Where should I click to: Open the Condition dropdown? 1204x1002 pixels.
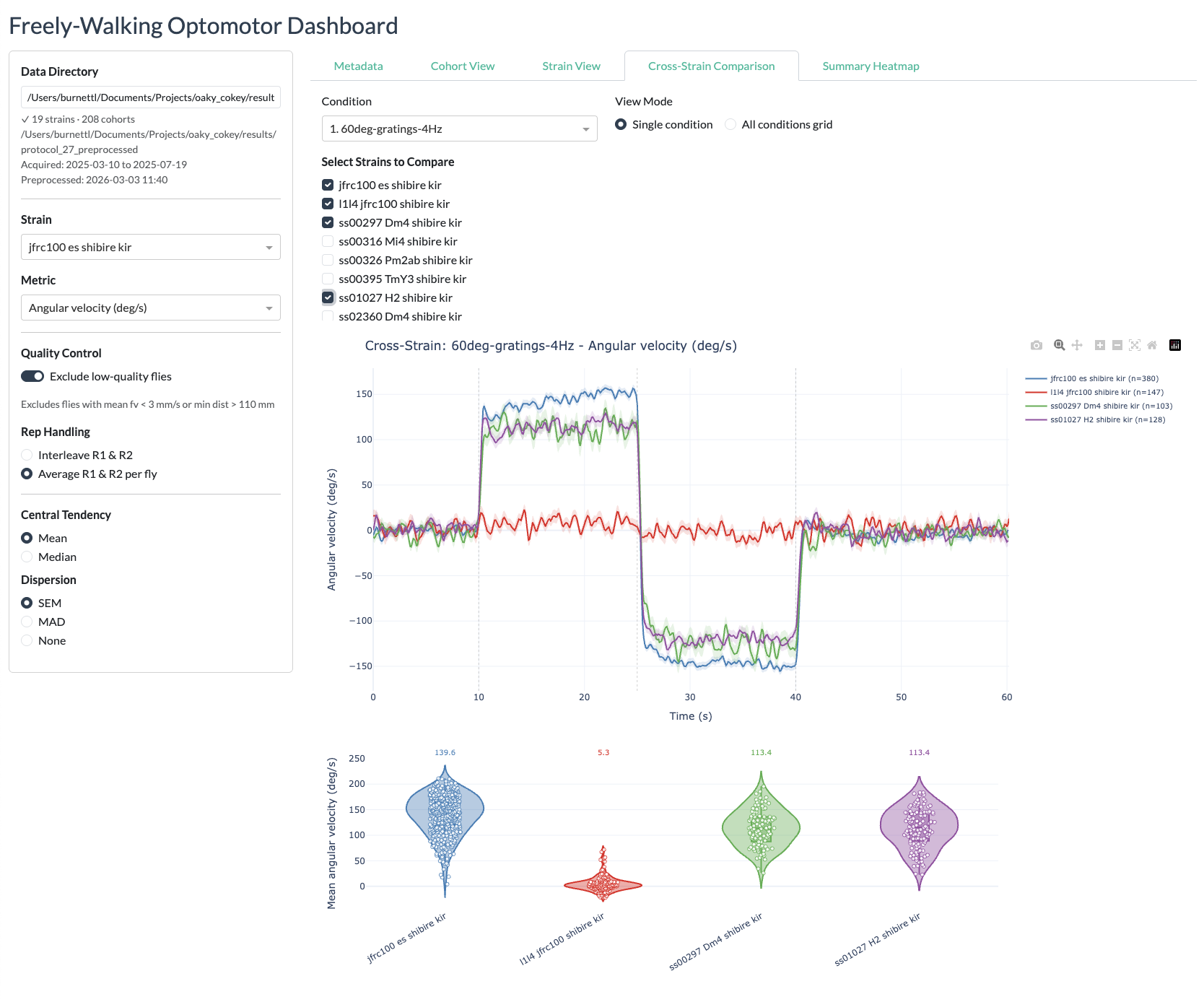459,128
